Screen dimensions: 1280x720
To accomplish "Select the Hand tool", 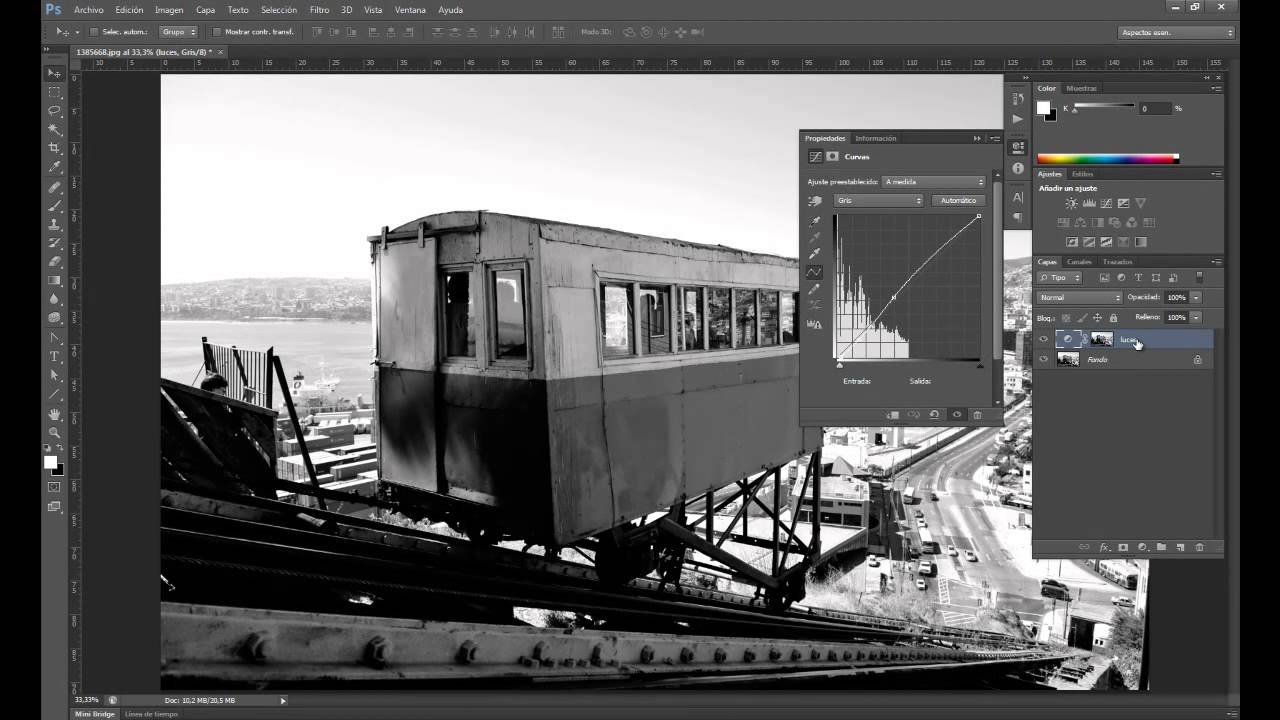I will click(54, 414).
